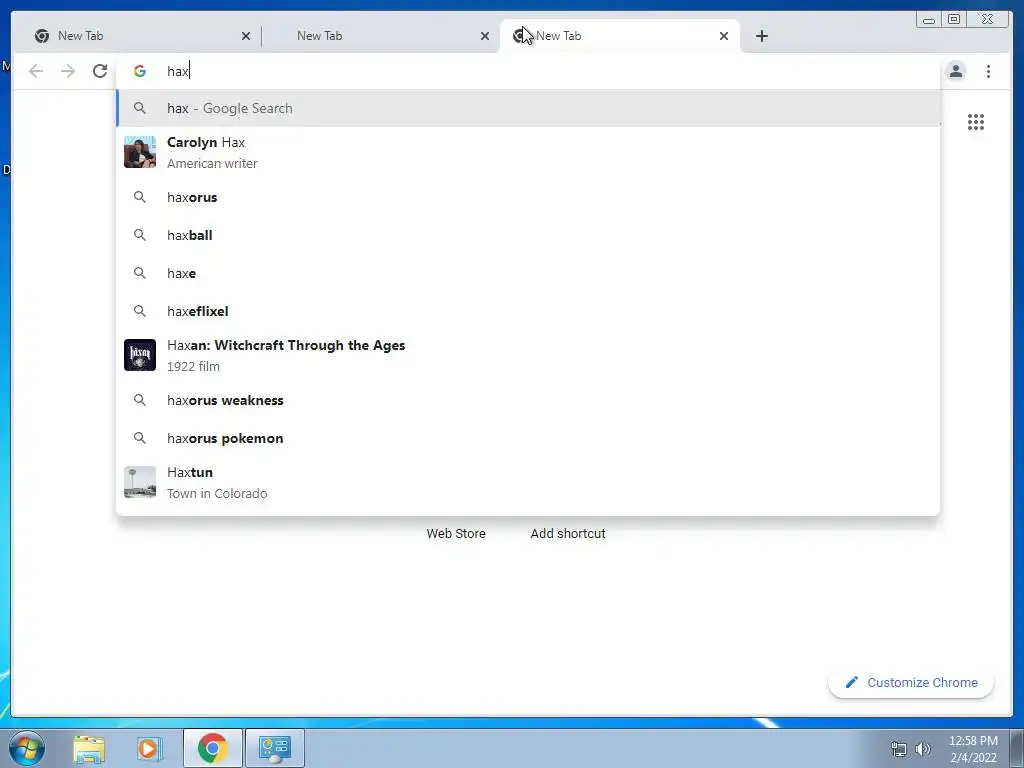Click the Haxan film poster thumbnail
This screenshot has height=768, width=1024.
tap(140, 355)
